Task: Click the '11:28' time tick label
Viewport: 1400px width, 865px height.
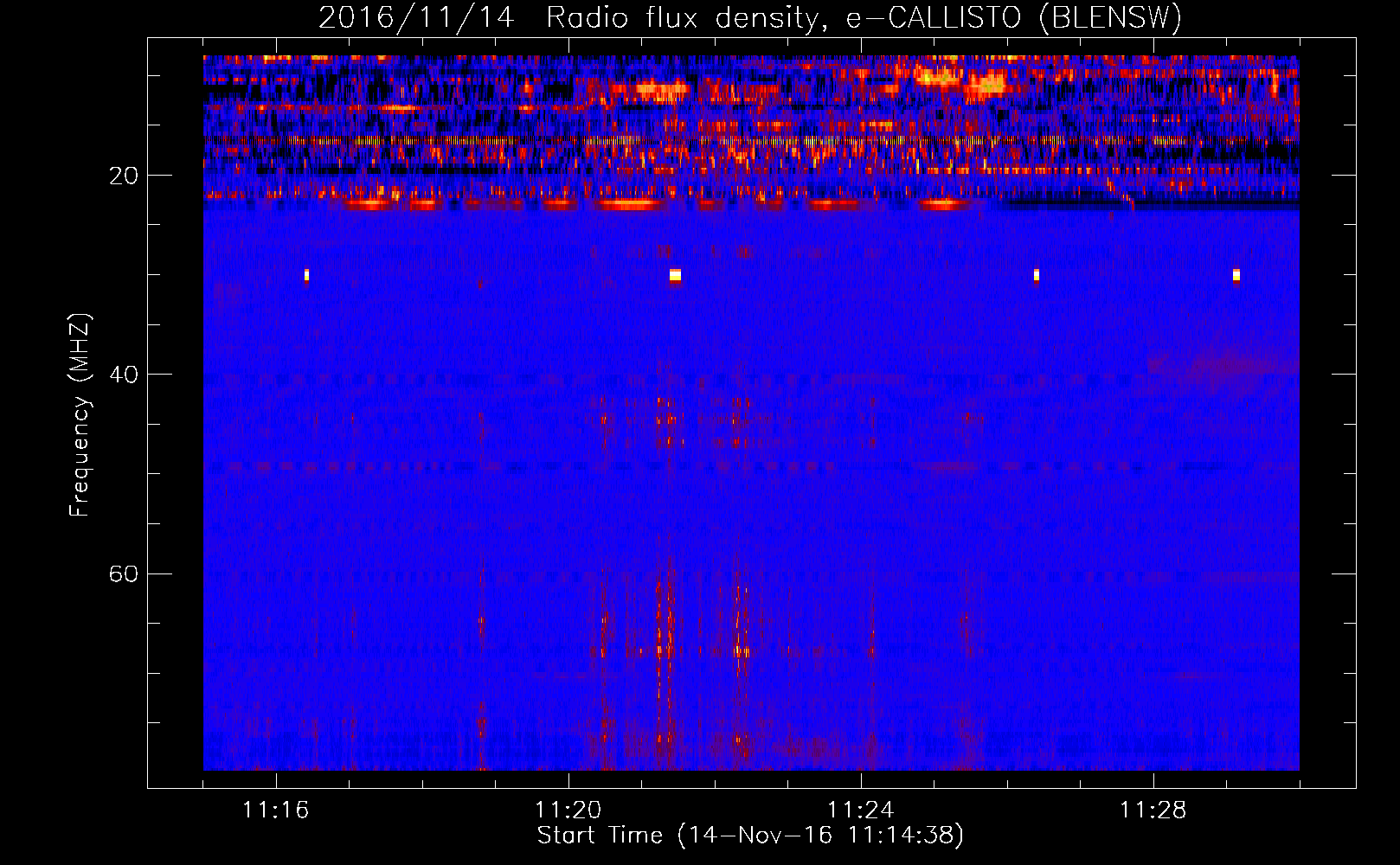Action: tap(1153, 811)
